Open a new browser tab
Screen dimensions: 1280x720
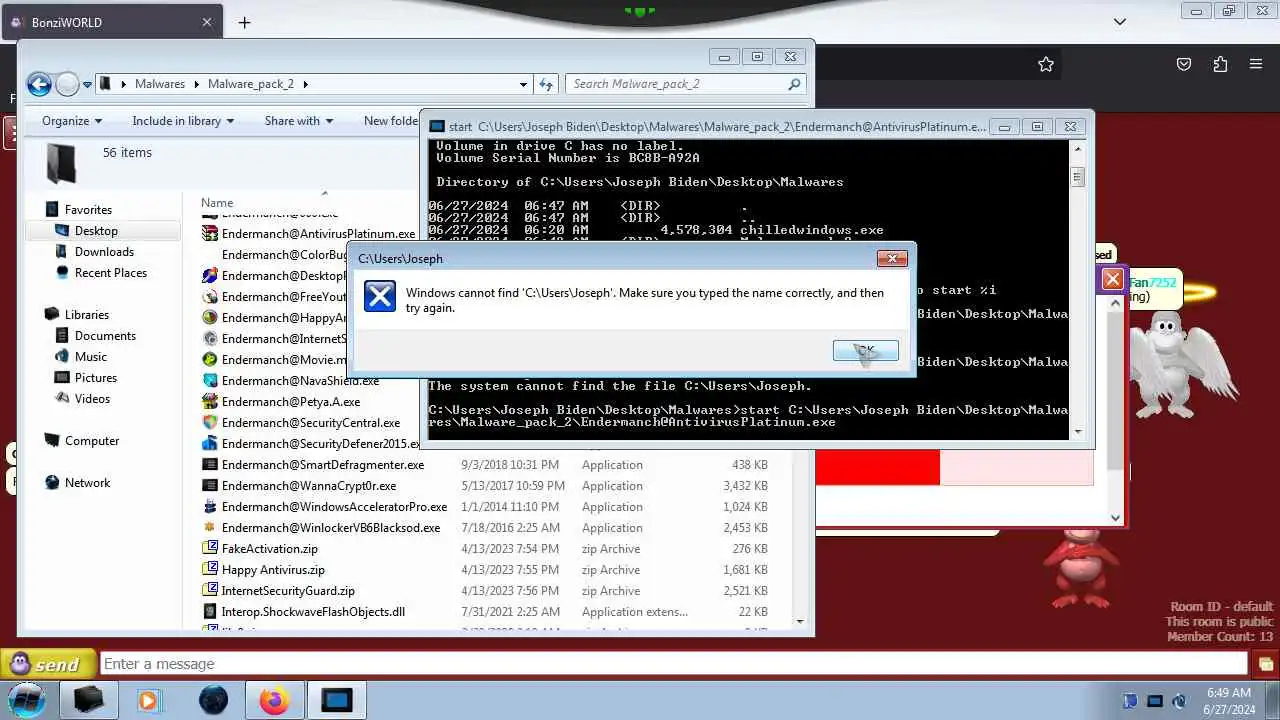coord(244,22)
